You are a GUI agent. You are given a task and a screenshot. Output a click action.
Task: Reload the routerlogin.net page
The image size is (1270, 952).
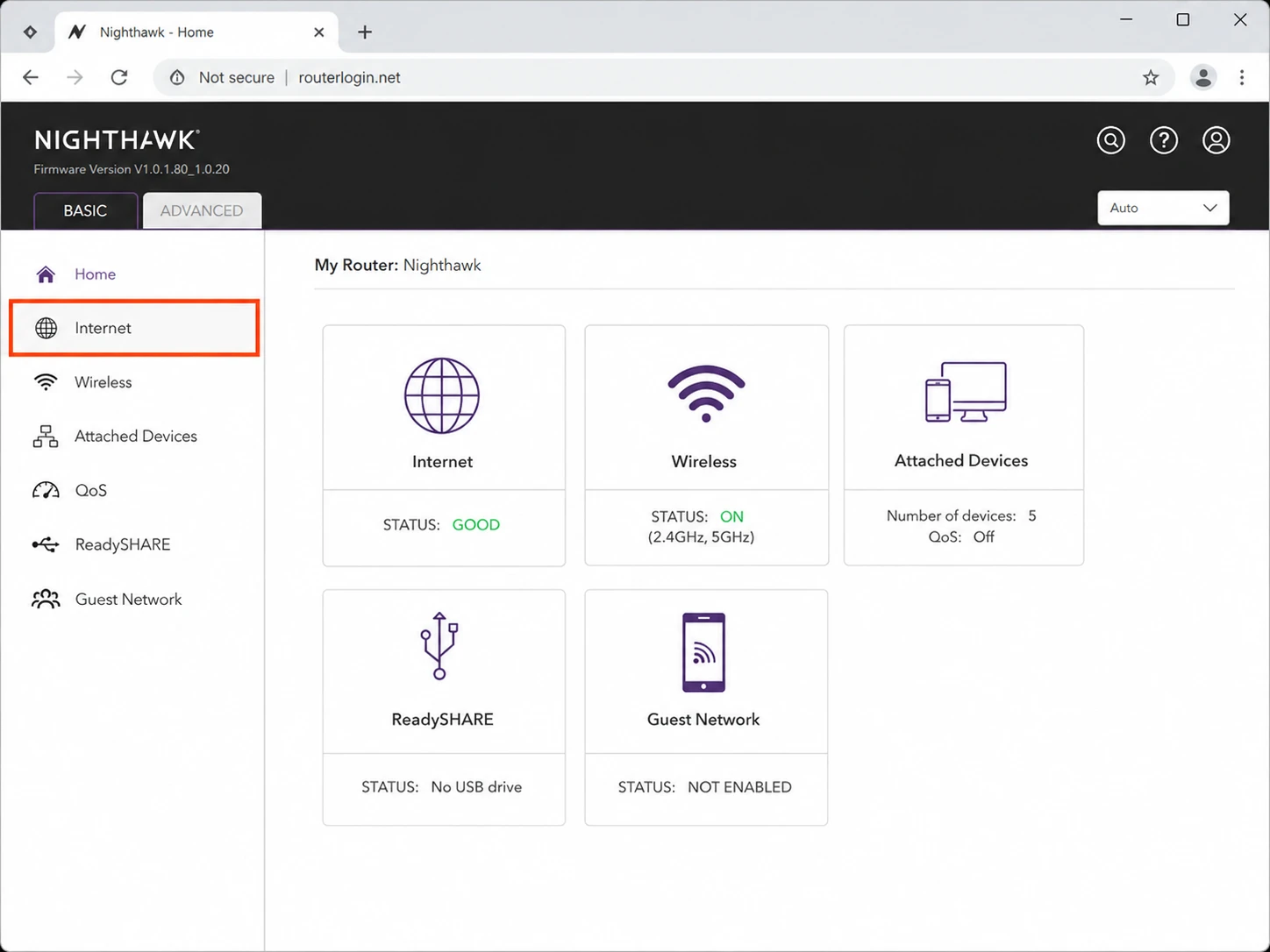(119, 77)
